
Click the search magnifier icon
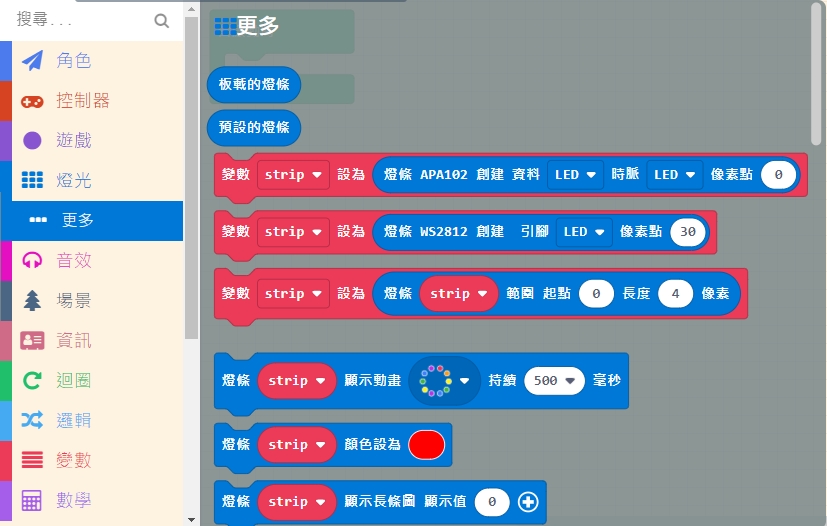pos(162,20)
